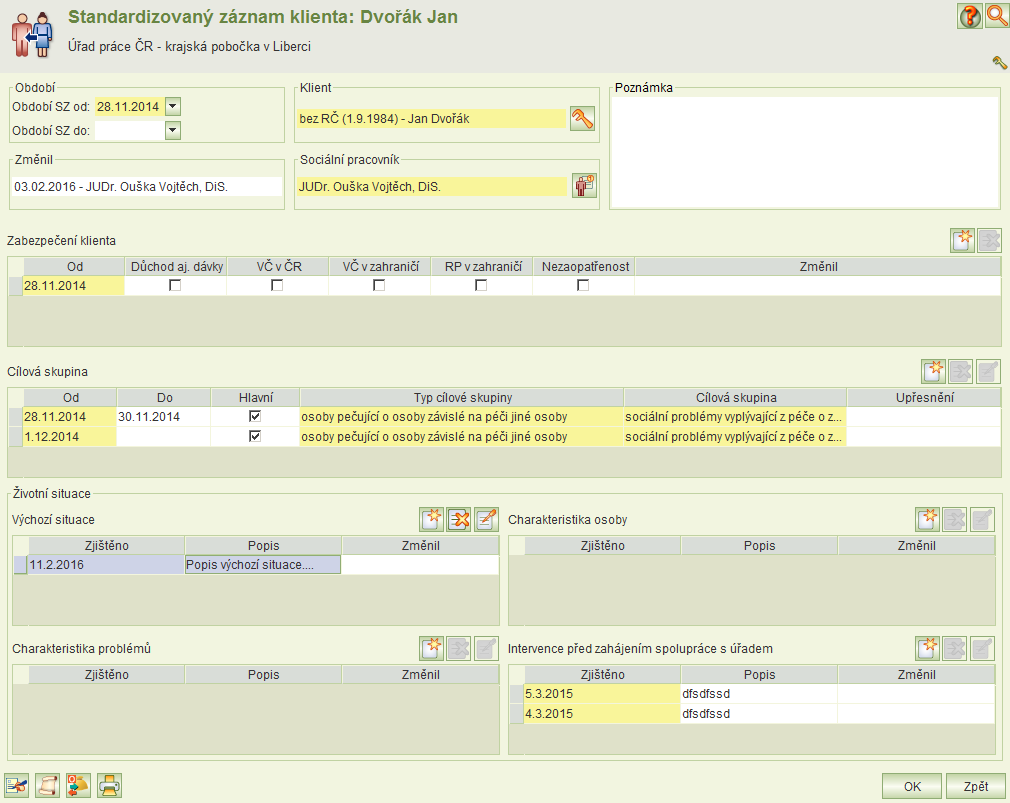Select the 30.11.2014 Do cell in Cílová skupina

tap(164, 417)
